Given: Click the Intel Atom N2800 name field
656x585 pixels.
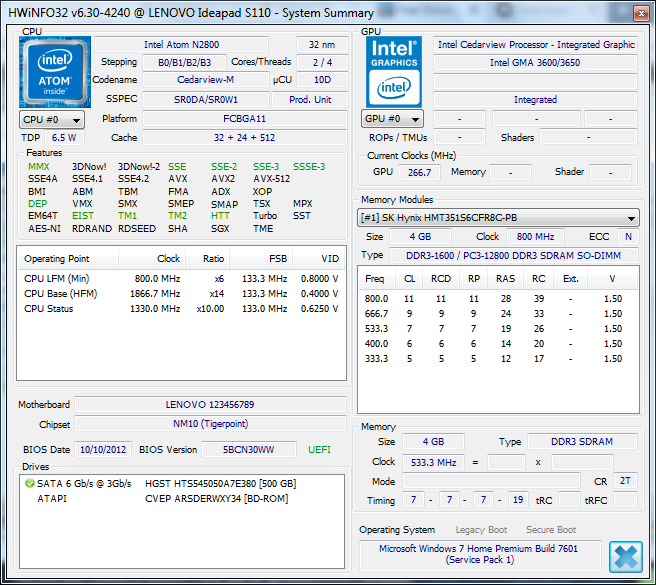Looking at the screenshot, I should 182,45.
